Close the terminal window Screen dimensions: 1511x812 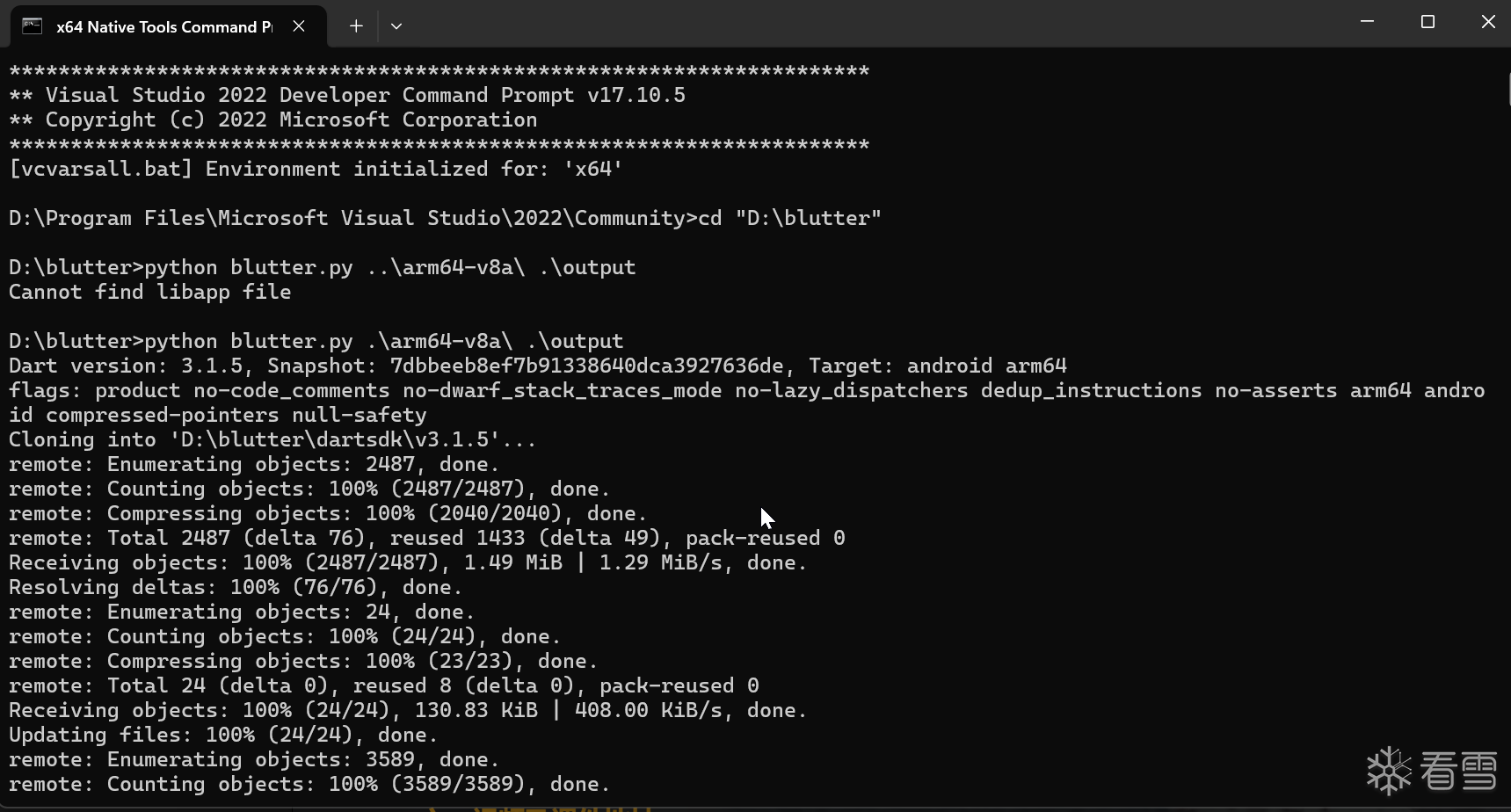pos(1487,22)
